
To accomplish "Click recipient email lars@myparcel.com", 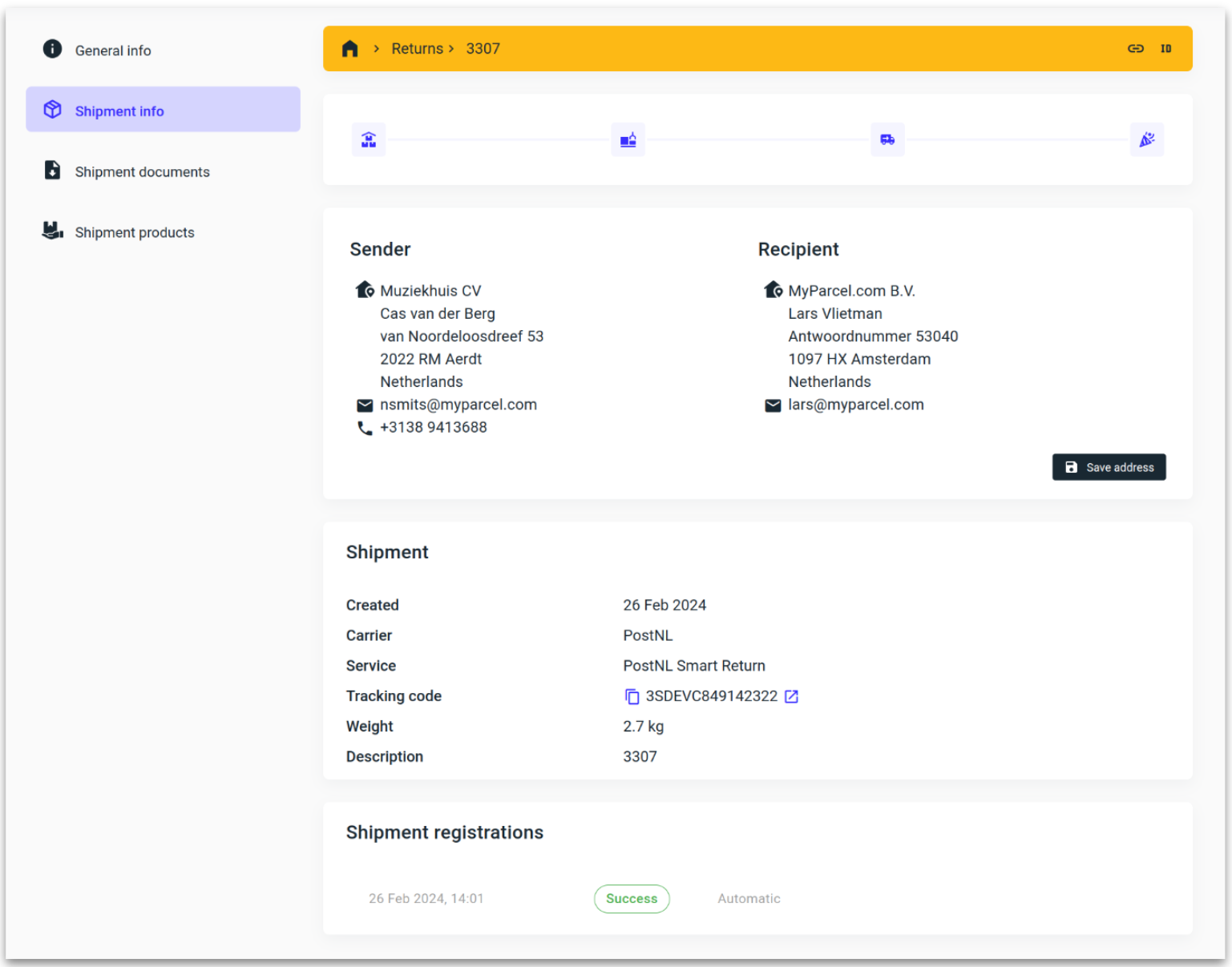I will (x=855, y=405).
